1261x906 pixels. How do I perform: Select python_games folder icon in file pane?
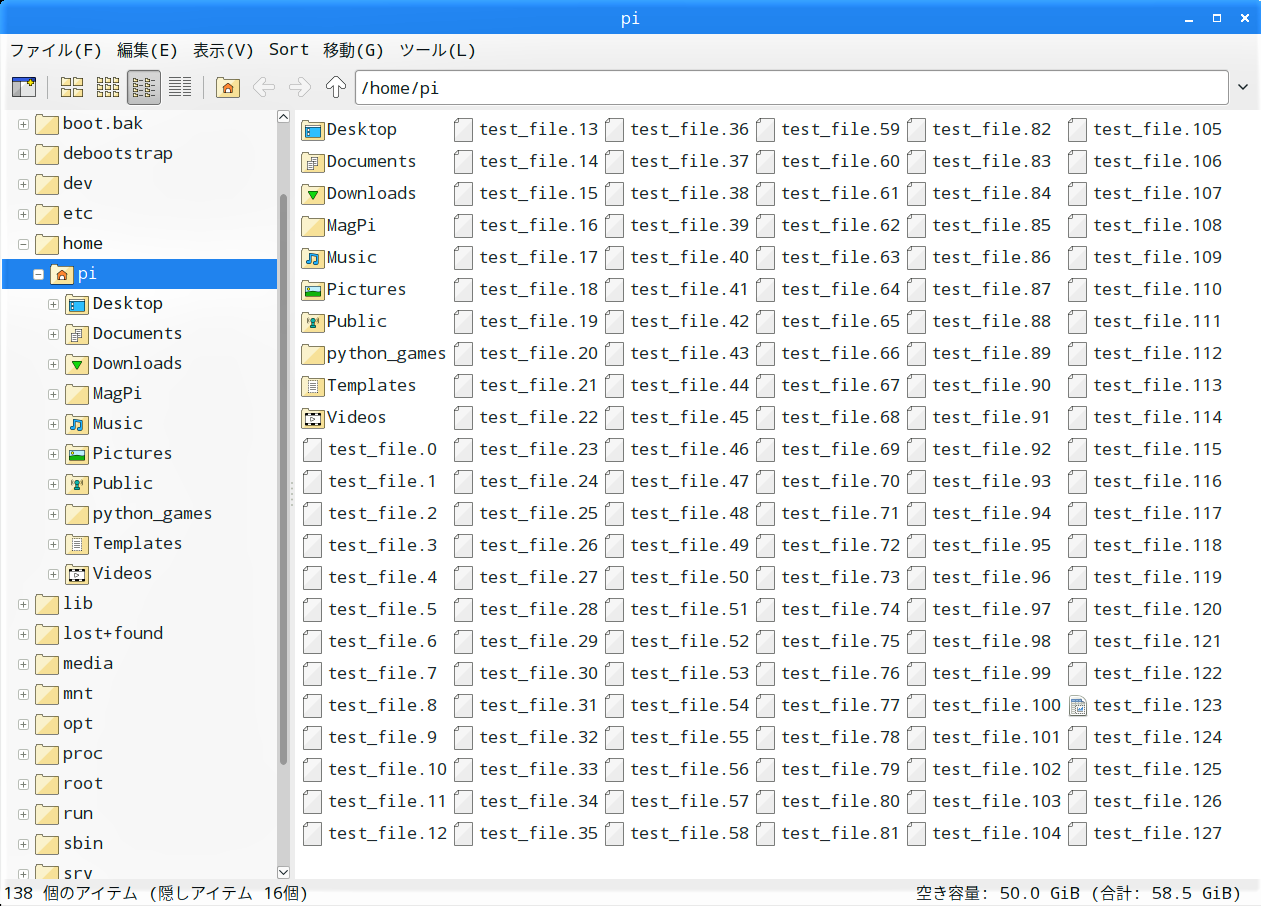click(313, 354)
